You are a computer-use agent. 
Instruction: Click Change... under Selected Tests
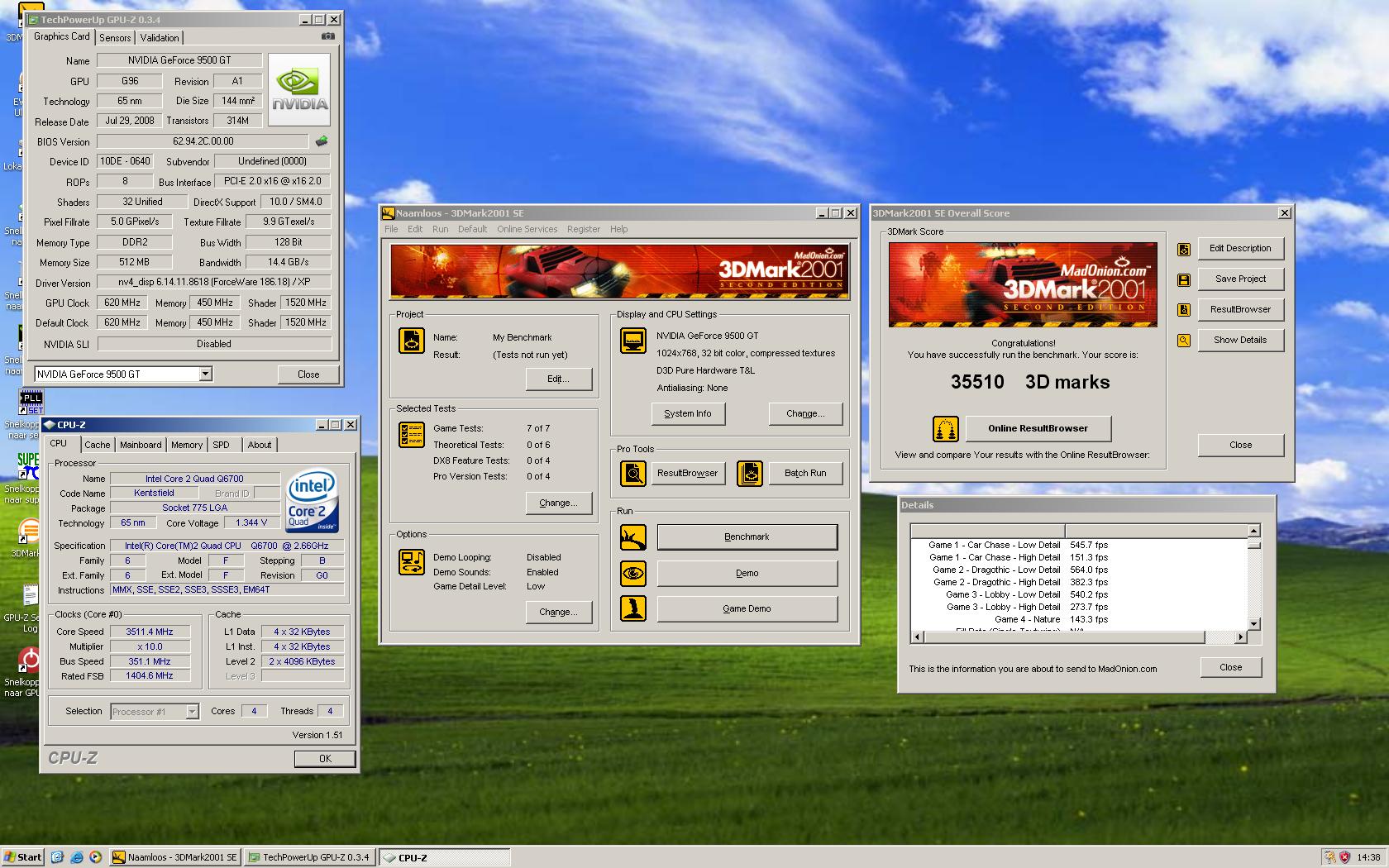(x=559, y=503)
